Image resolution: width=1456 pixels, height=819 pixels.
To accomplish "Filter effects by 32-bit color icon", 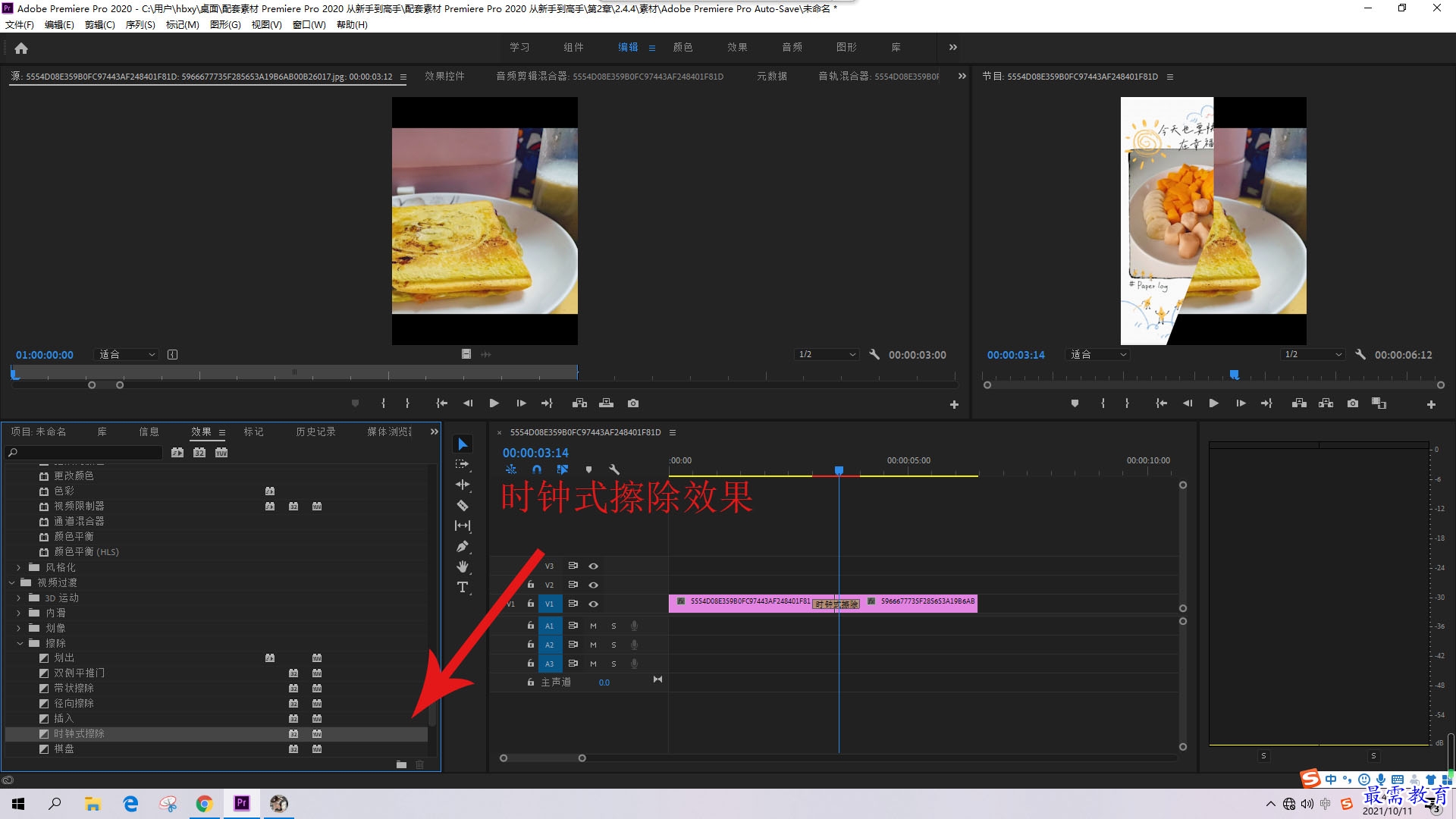I will 199,453.
